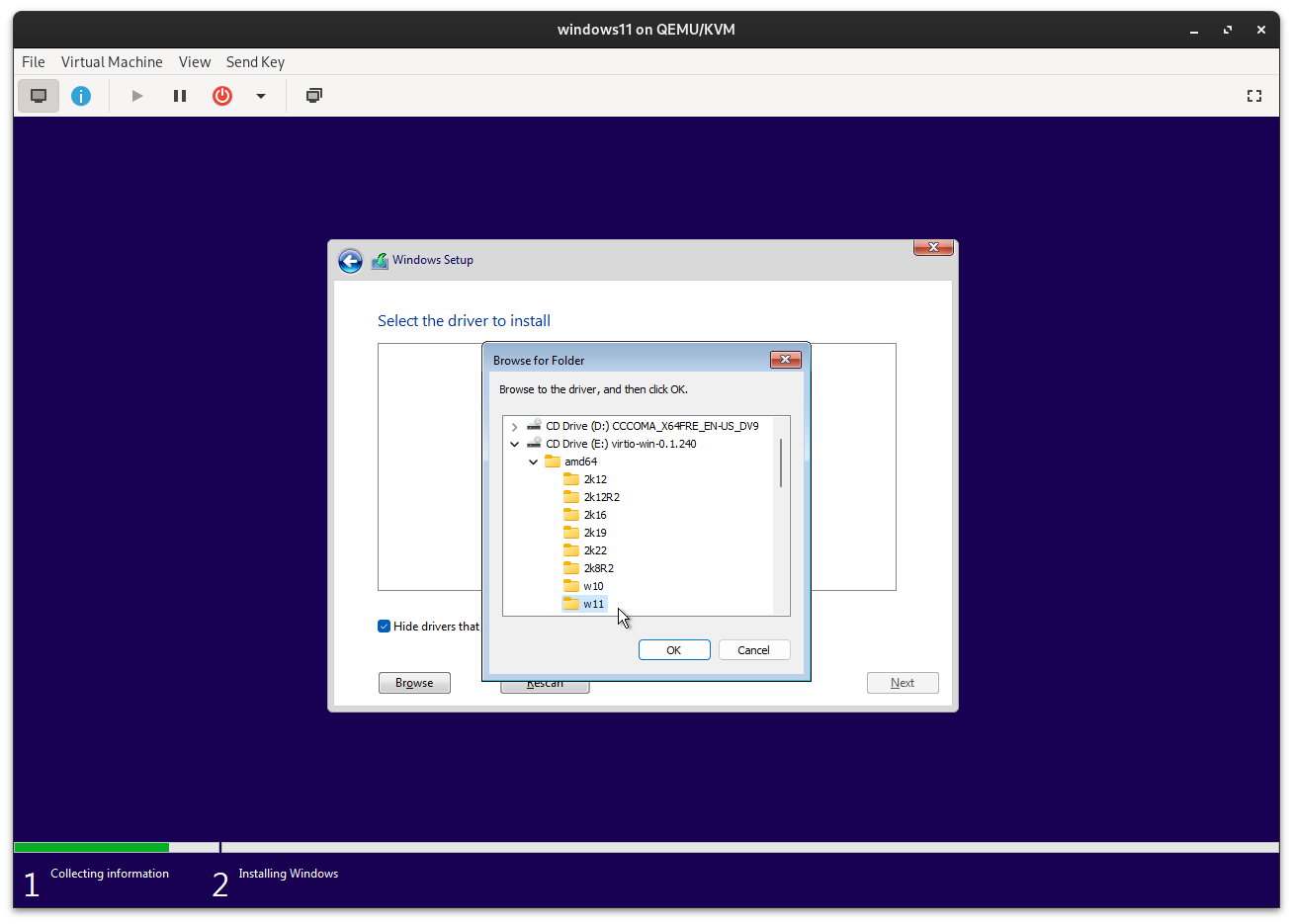
Task: Shut down VM with red power icon
Action: tap(222, 96)
